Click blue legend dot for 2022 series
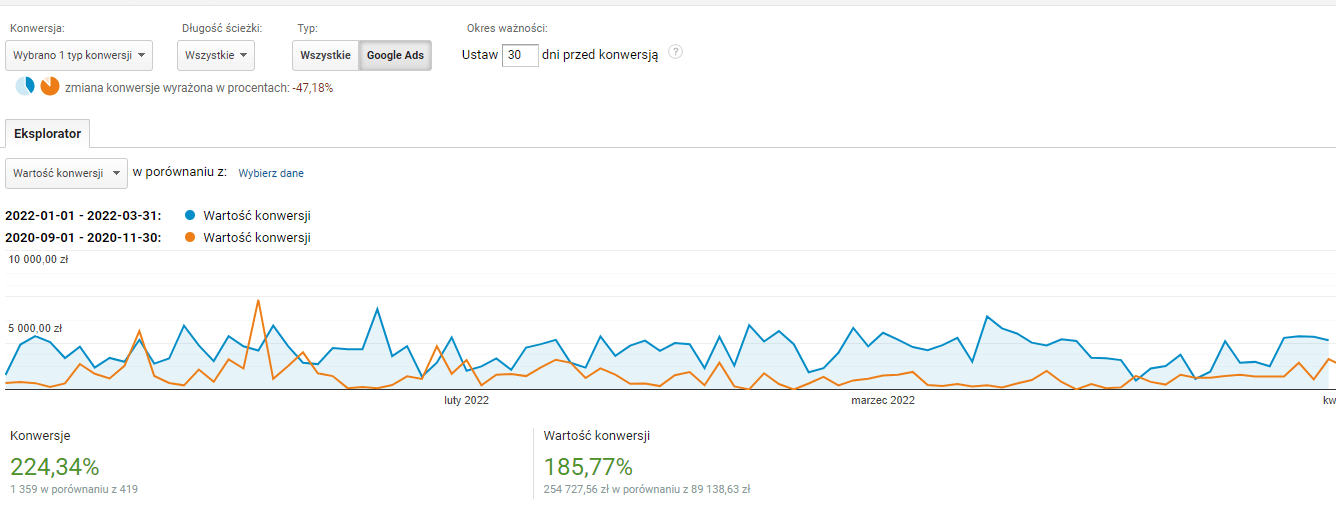 tap(190, 215)
